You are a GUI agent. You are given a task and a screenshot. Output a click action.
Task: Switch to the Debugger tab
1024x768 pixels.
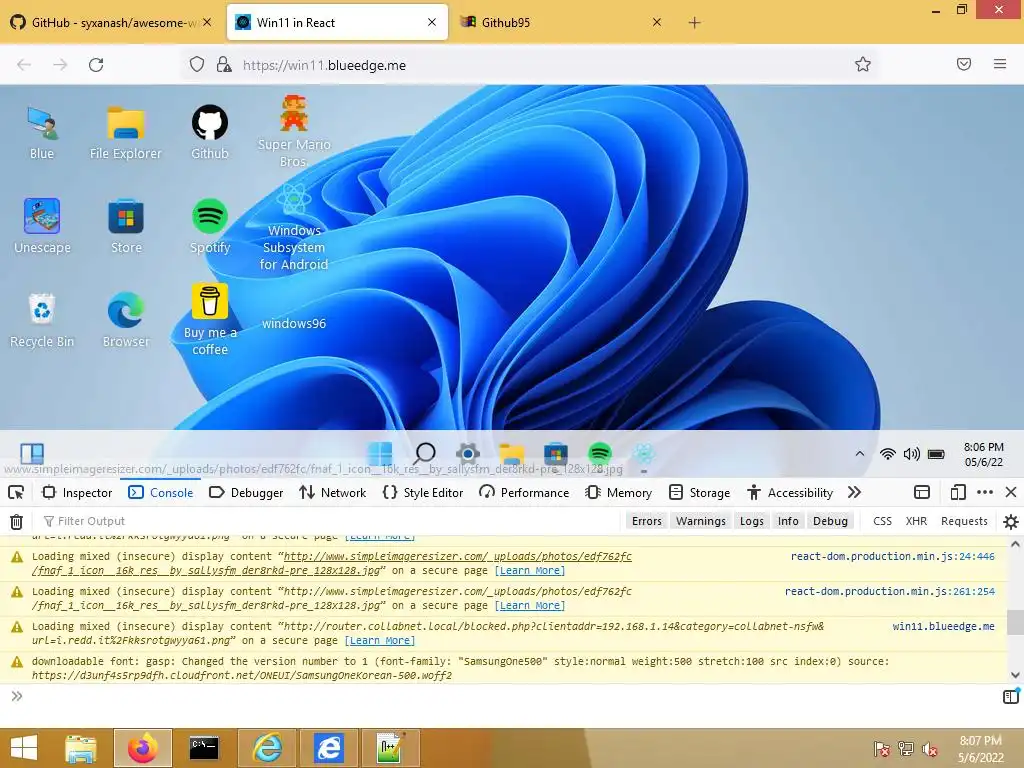pos(246,492)
